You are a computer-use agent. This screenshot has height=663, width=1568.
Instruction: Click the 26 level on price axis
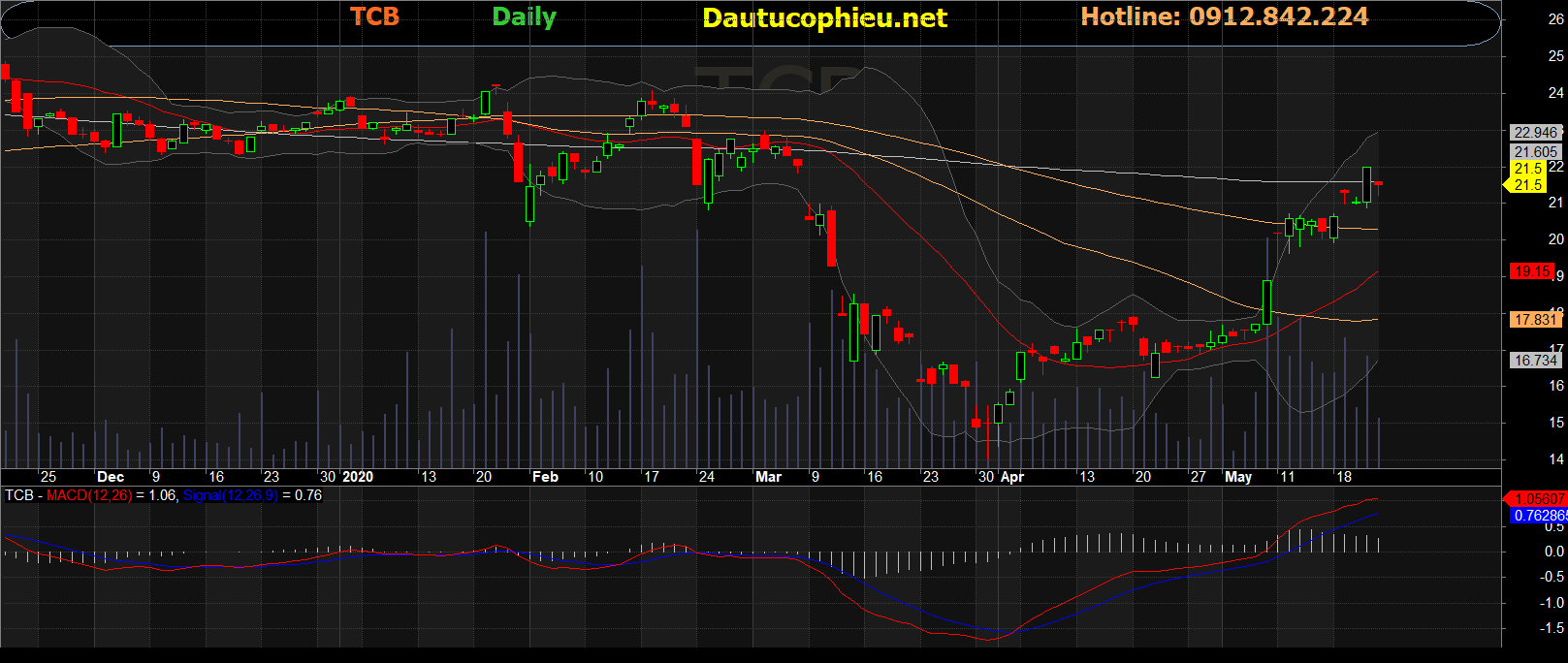tap(1555, 19)
